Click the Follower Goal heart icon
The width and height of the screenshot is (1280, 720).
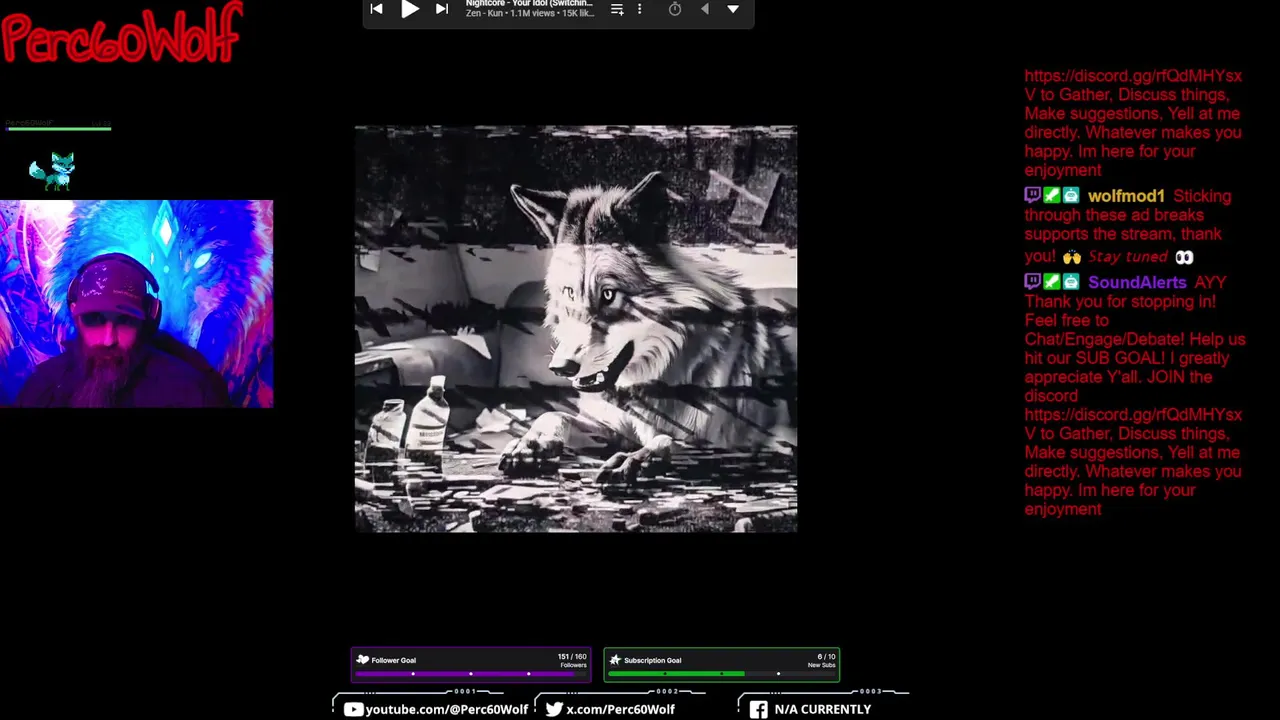363,660
